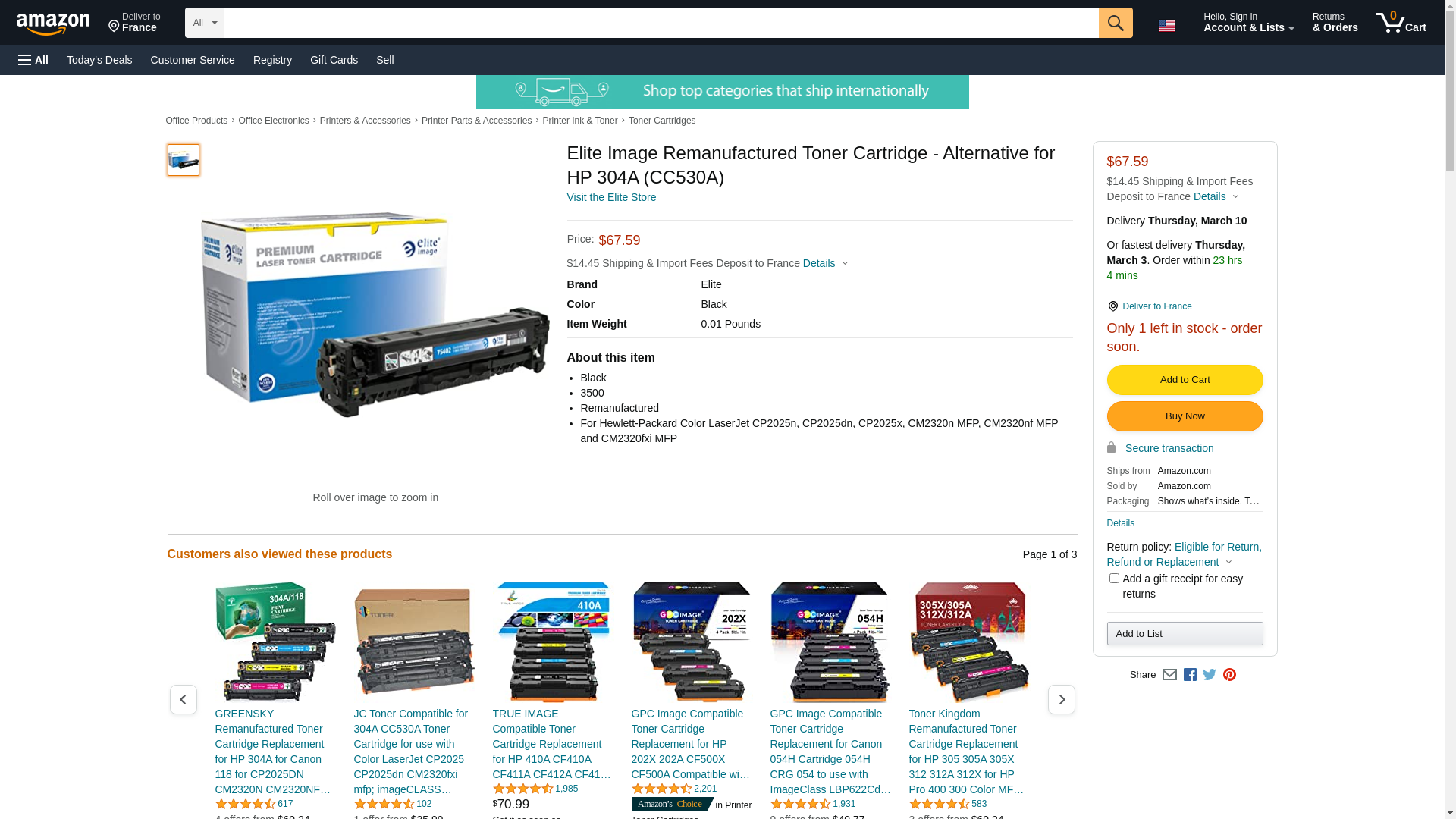1456x819 pixels.
Task: Share product on Facebook icon
Action: pos(1190,674)
